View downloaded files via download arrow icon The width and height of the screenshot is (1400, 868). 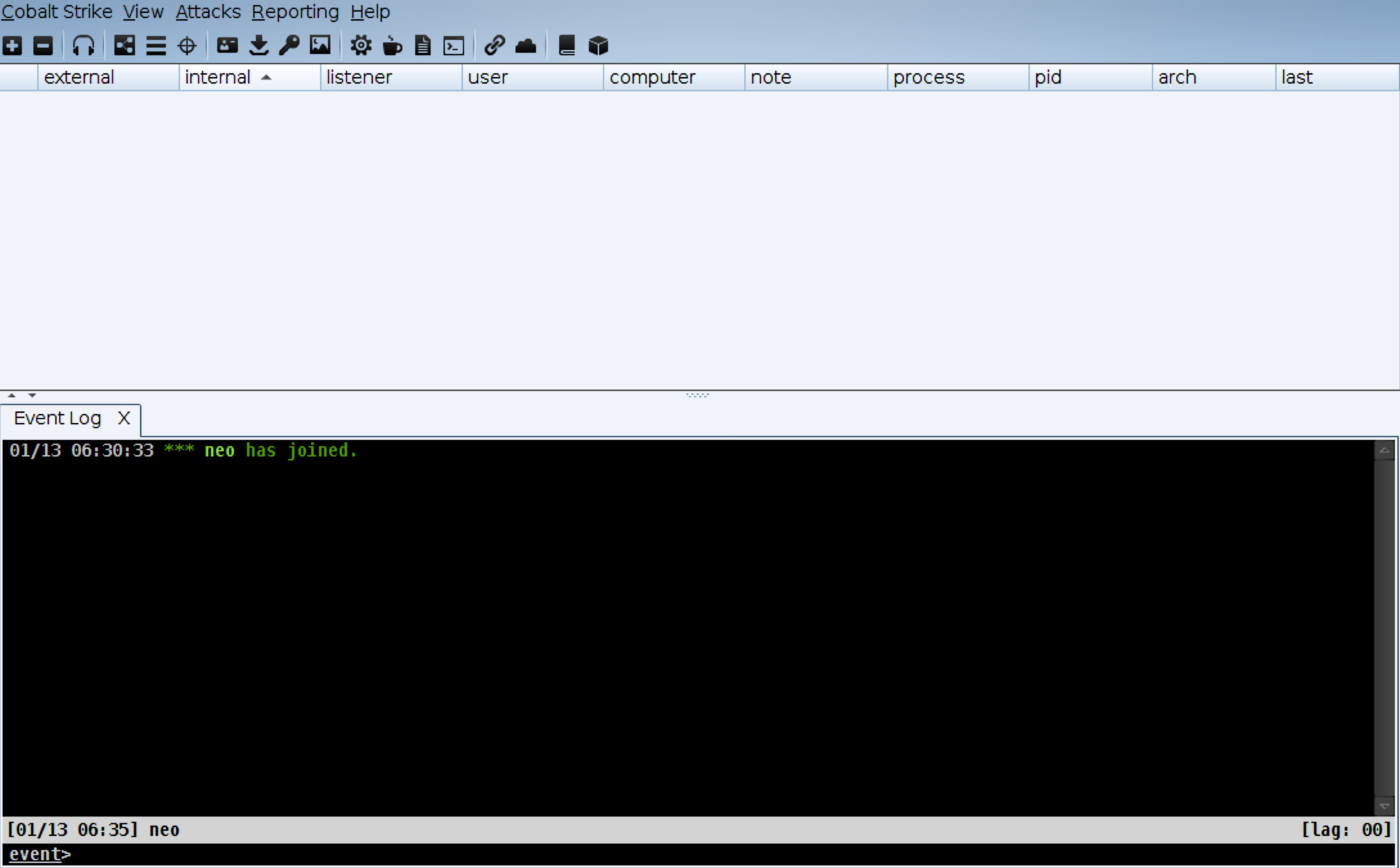coord(258,46)
